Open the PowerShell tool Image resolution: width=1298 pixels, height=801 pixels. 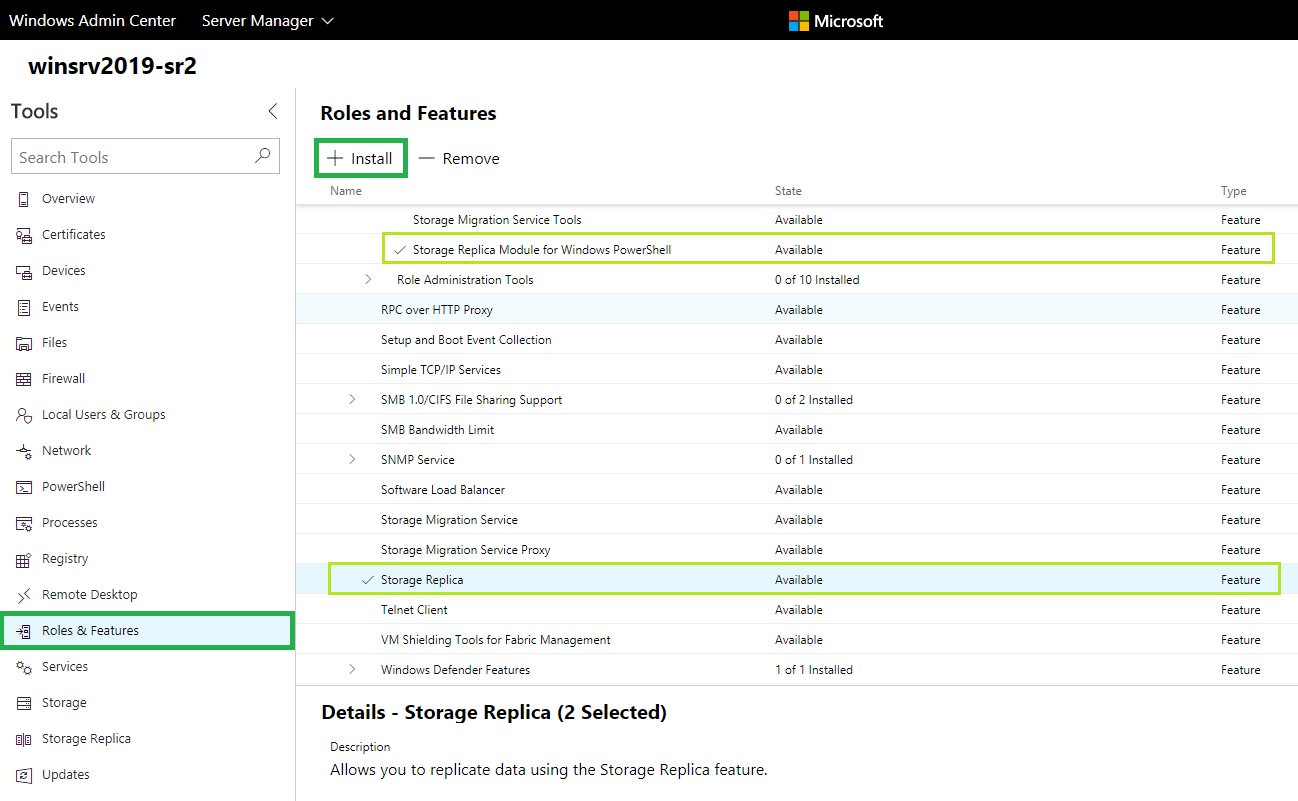(x=147, y=487)
